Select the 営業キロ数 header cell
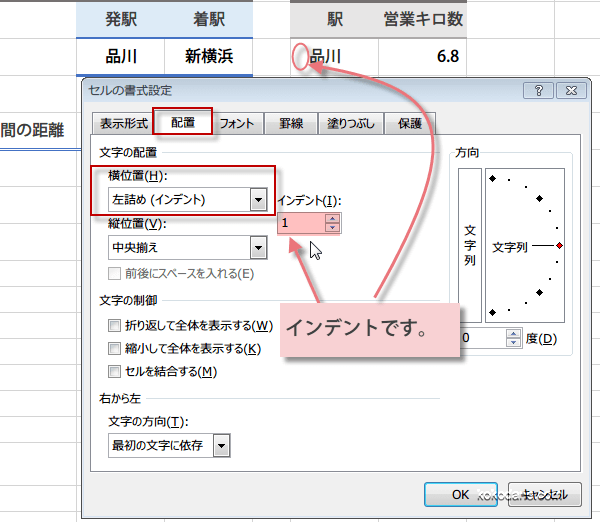This screenshot has height=522, width=600. [422, 19]
